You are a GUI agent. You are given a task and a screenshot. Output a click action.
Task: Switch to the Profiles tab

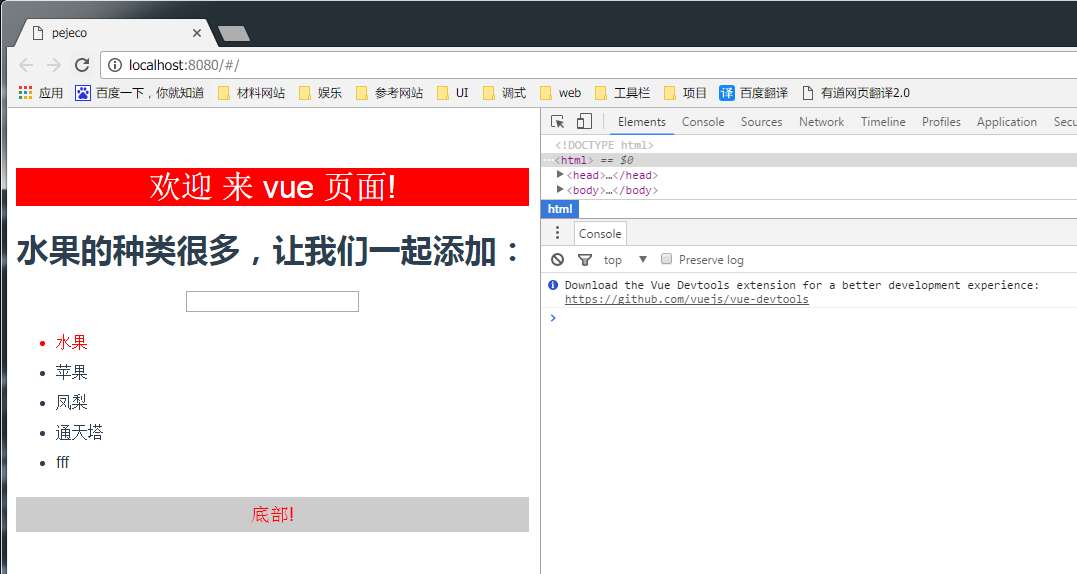click(941, 122)
